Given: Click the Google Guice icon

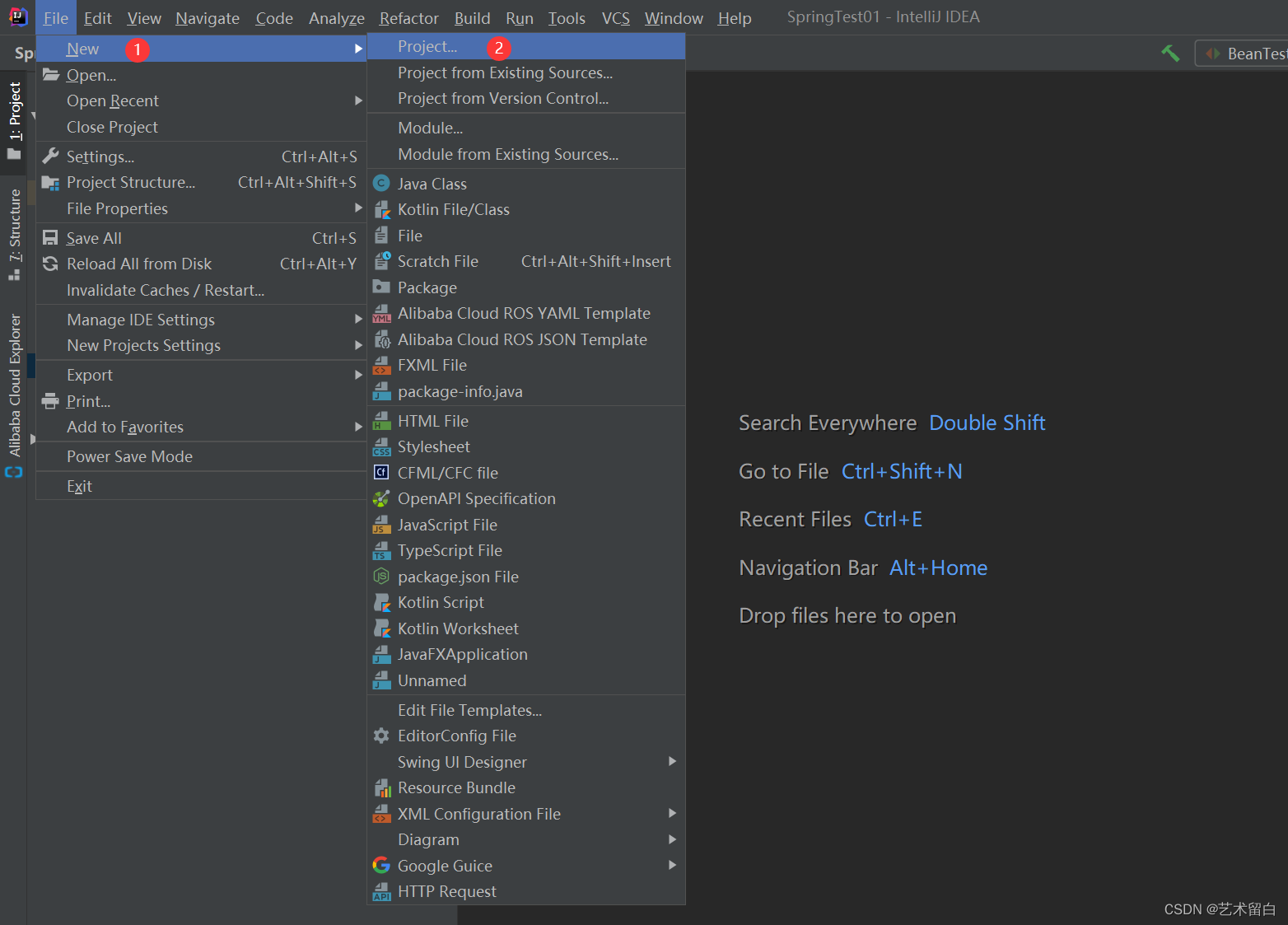Looking at the screenshot, I should 381,865.
